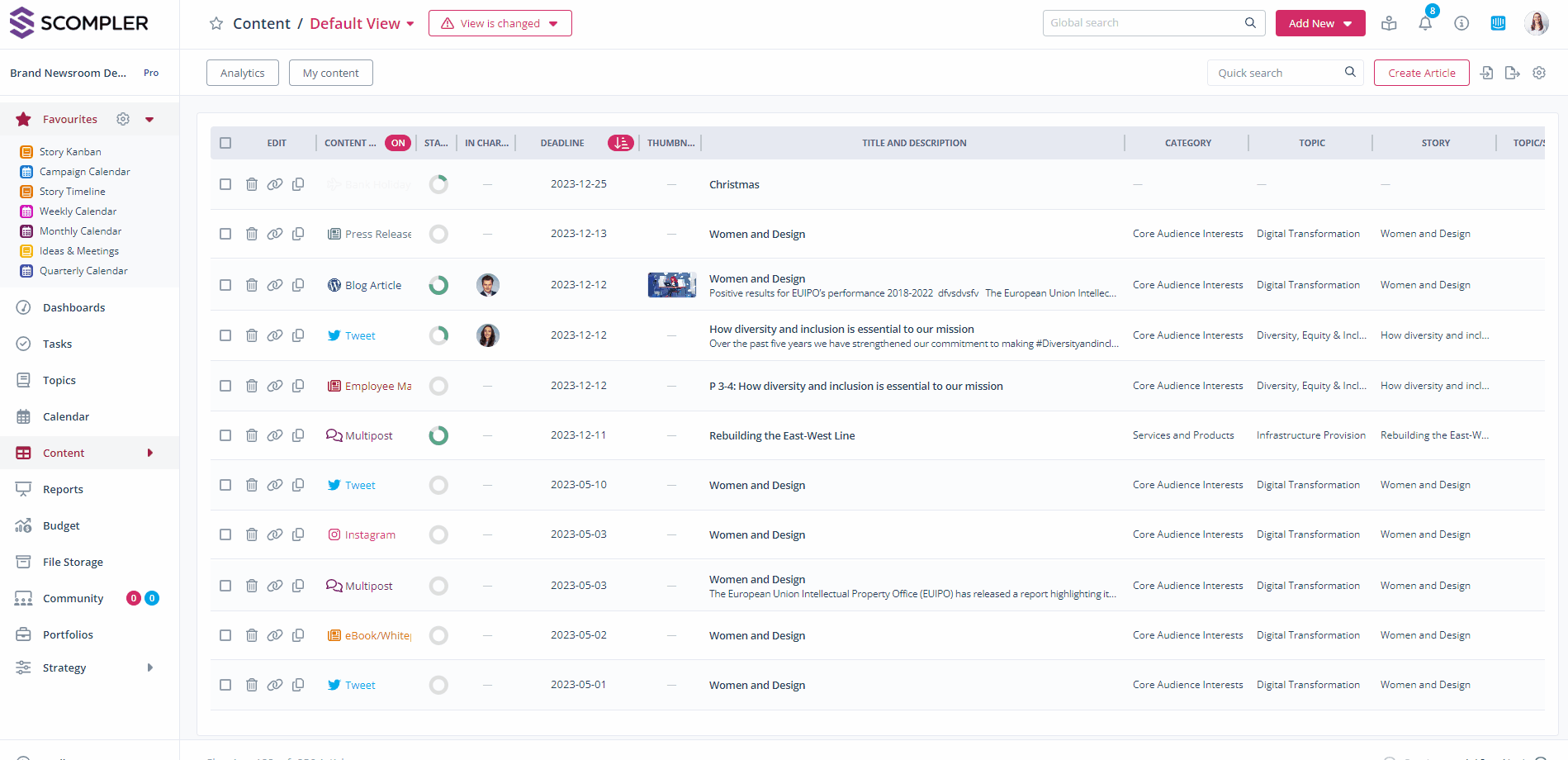Open table settings gear icon
The width and height of the screenshot is (1568, 760).
click(1539, 73)
